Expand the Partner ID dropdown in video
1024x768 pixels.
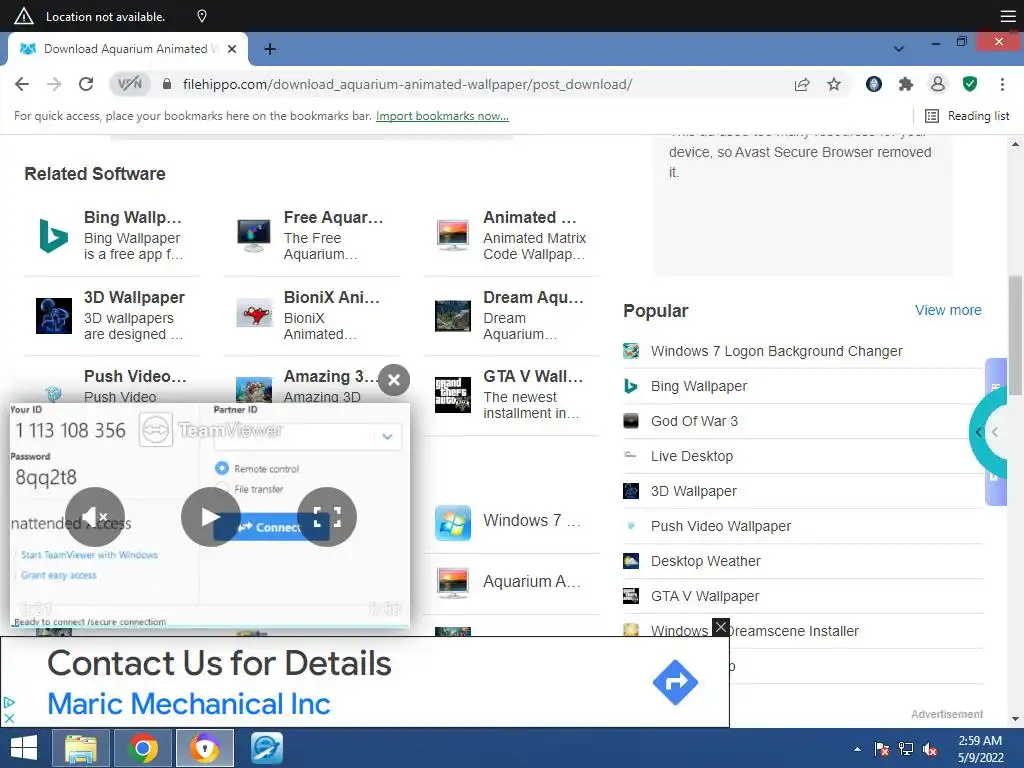pos(387,436)
